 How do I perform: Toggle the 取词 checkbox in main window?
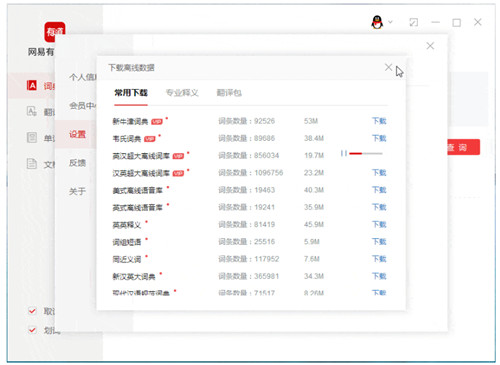click(x=32, y=311)
